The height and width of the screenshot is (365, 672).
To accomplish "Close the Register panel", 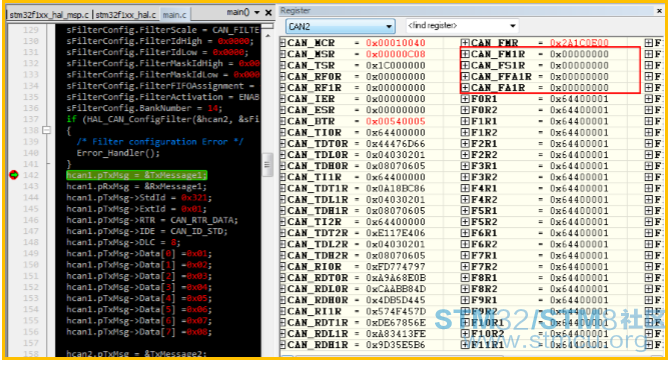I will pyautogui.click(x=660, y=11).
